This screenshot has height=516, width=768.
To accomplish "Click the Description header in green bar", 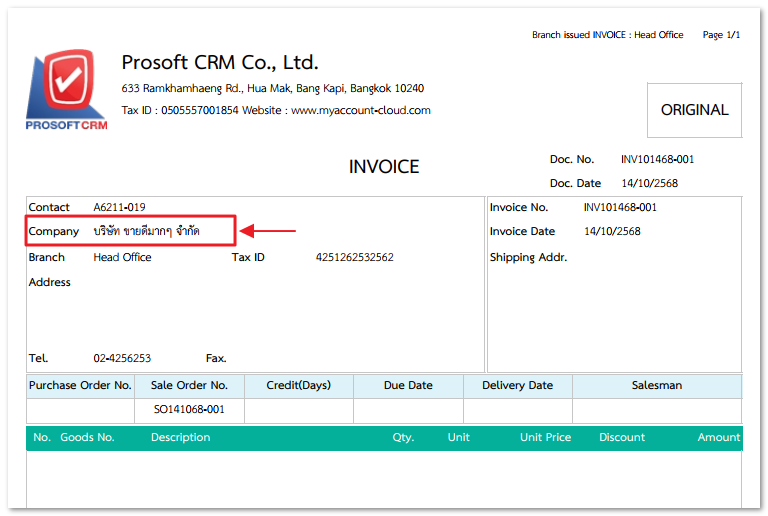I will click(x=180, y=437).
